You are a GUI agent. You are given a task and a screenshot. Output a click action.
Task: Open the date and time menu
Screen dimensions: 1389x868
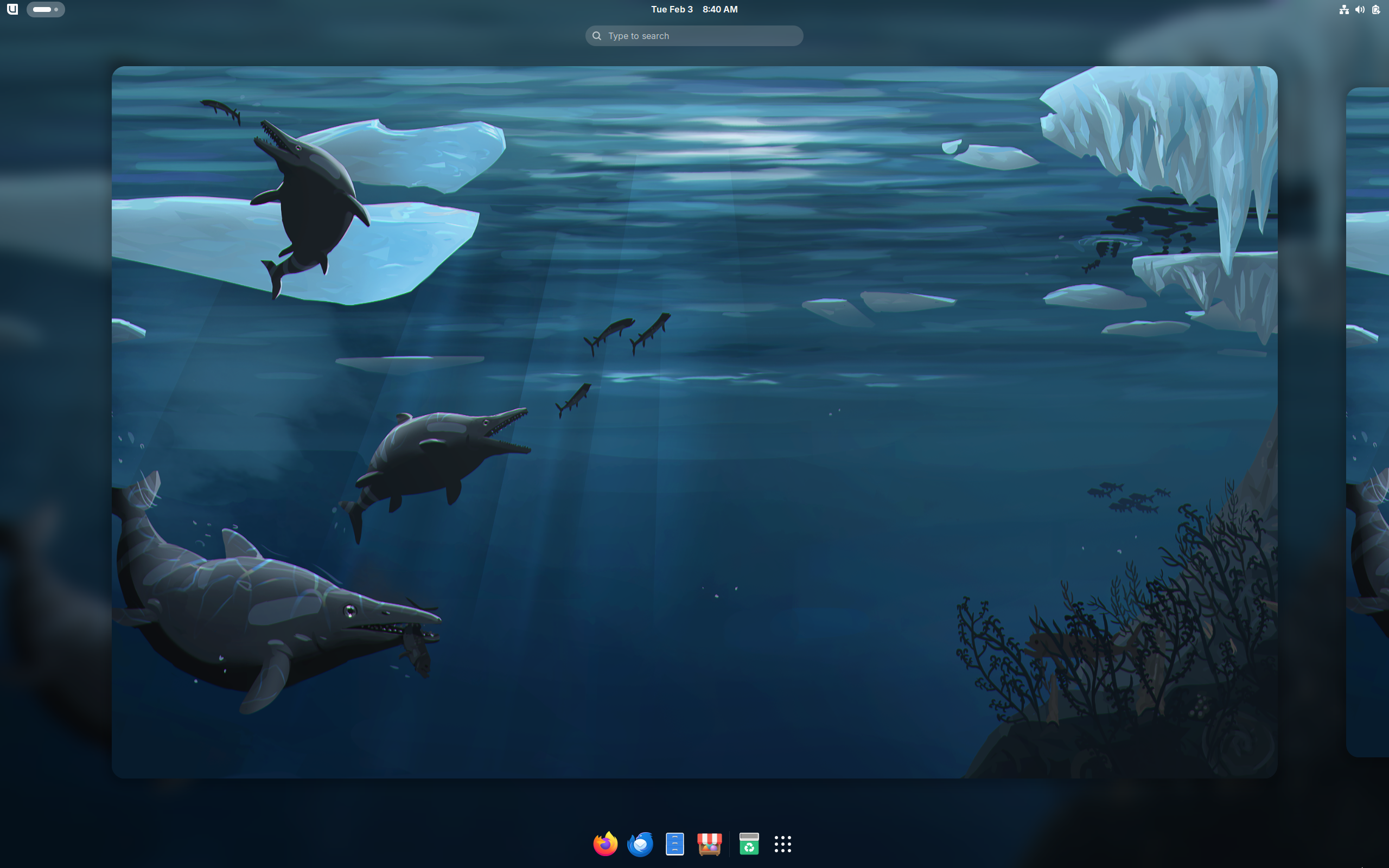pos(694,9)
